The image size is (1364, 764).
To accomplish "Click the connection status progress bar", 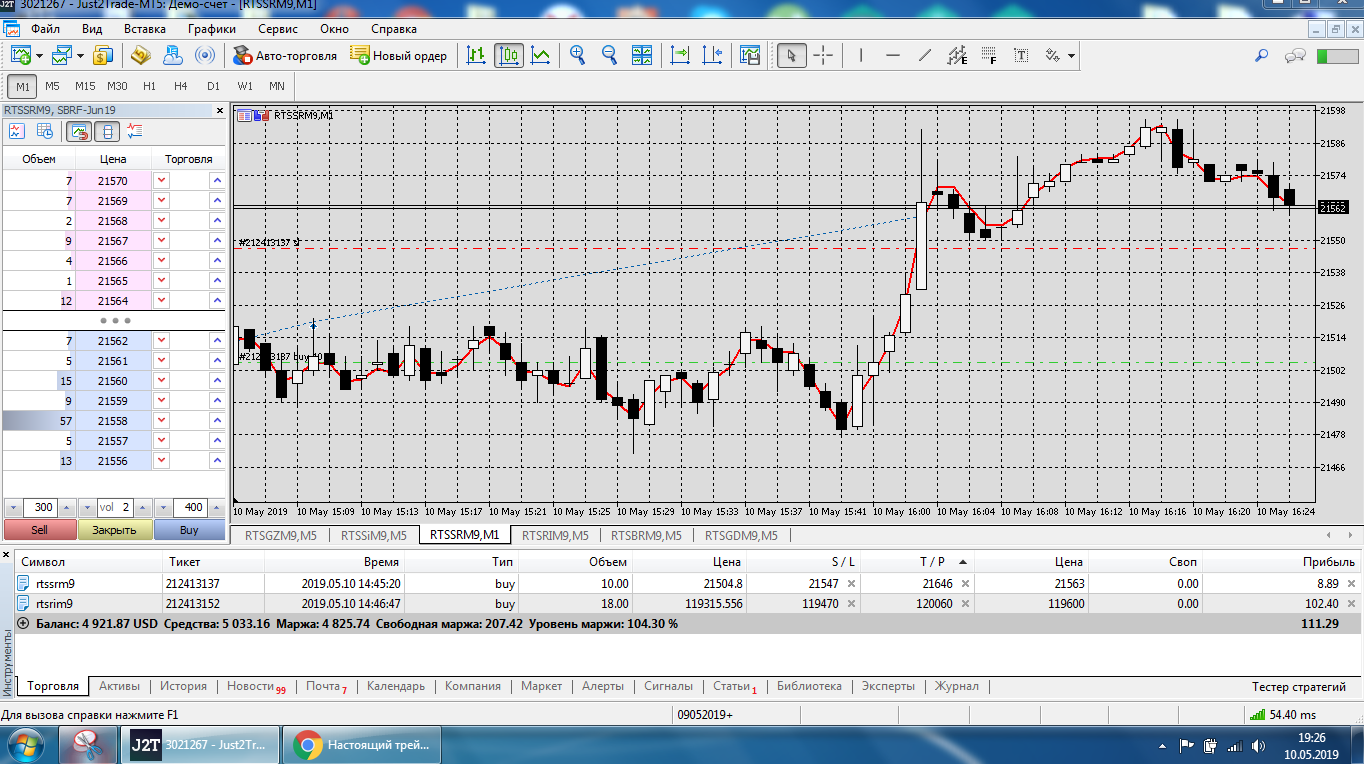I will [x=1336, y=56].
